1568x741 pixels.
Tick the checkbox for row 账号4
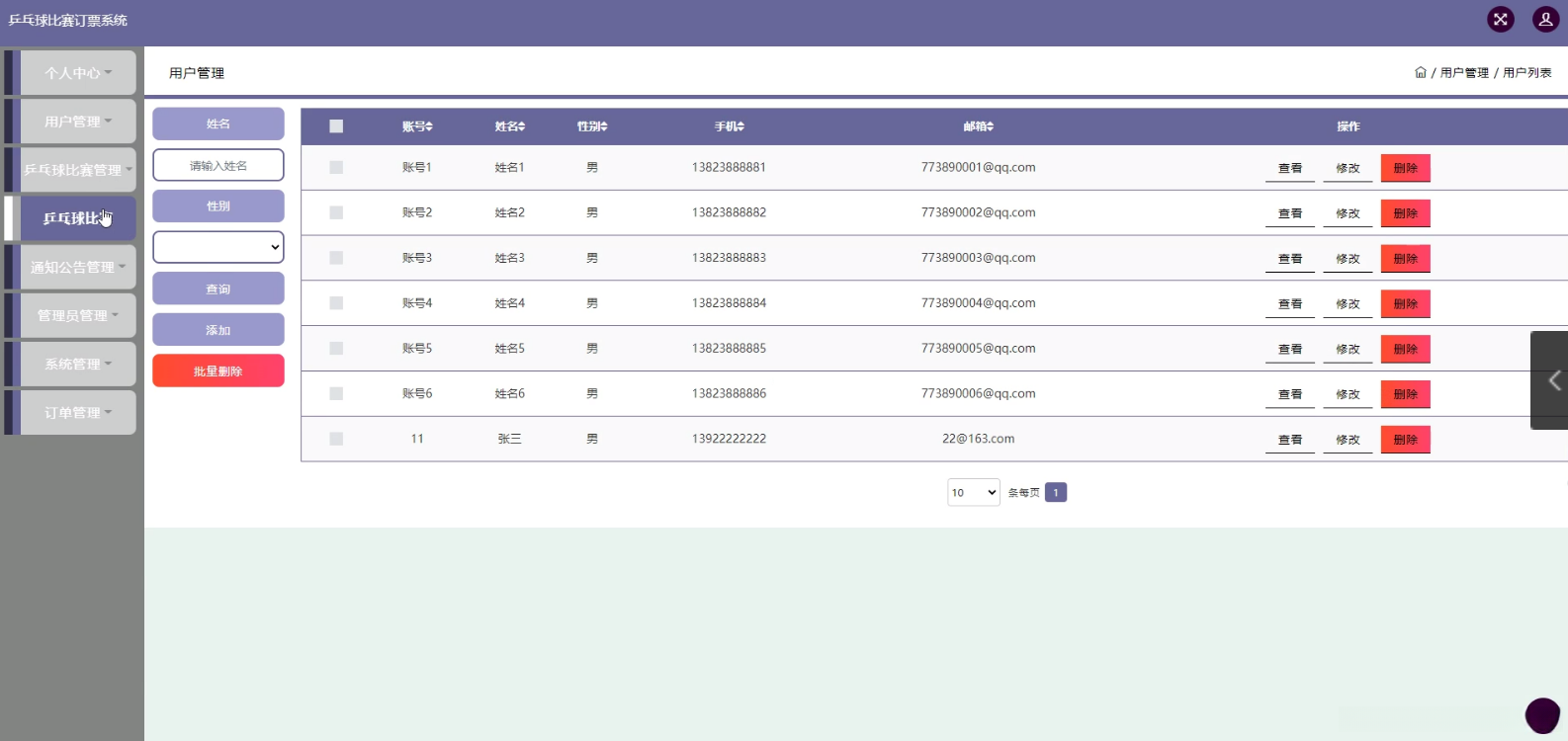pyautogui.click(x=336, y=303)
